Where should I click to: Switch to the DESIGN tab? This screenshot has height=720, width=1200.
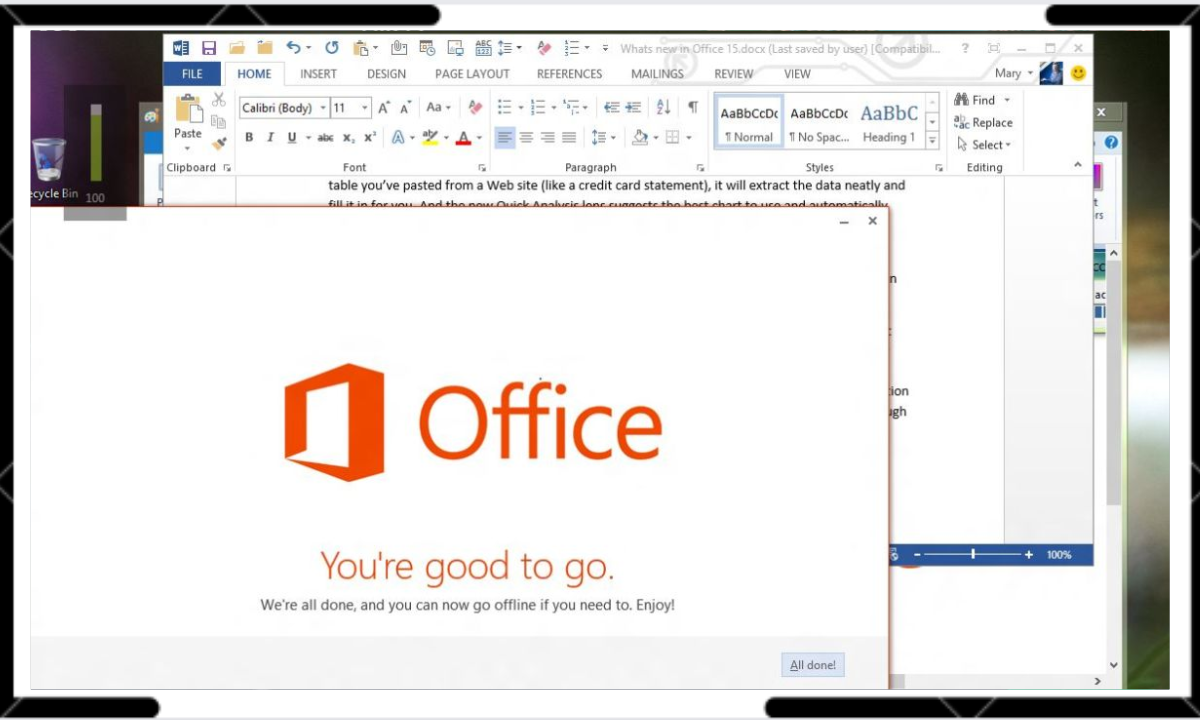click(x=386, y=74)
